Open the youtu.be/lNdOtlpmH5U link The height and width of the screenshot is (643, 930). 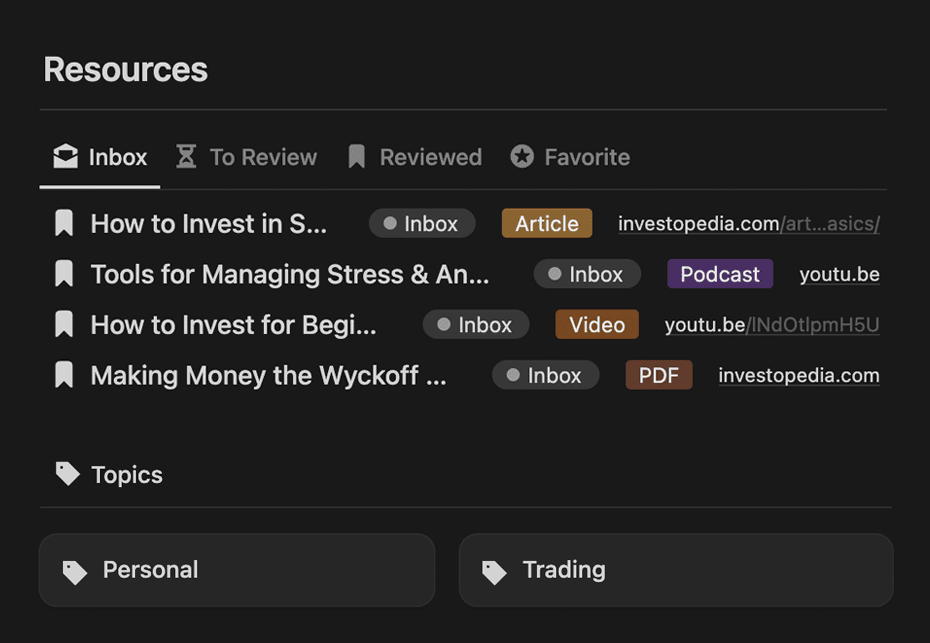(x=772, y=324)
